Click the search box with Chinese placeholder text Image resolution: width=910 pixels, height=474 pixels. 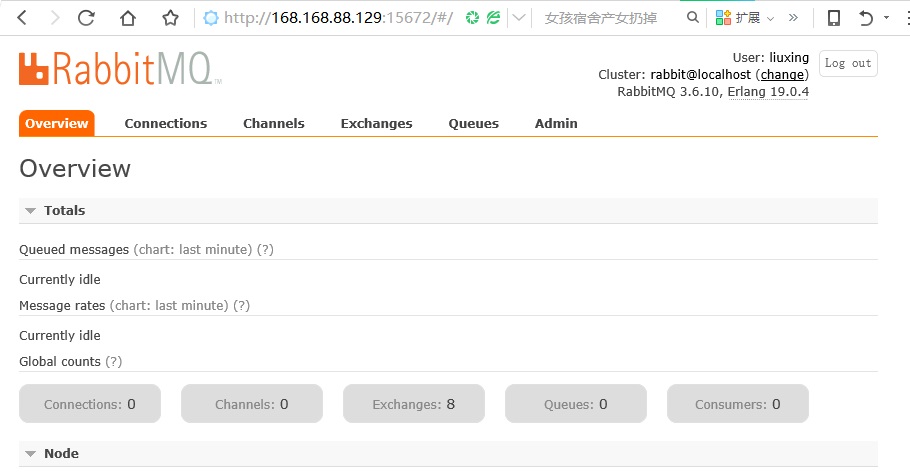(x=601, y=18)
